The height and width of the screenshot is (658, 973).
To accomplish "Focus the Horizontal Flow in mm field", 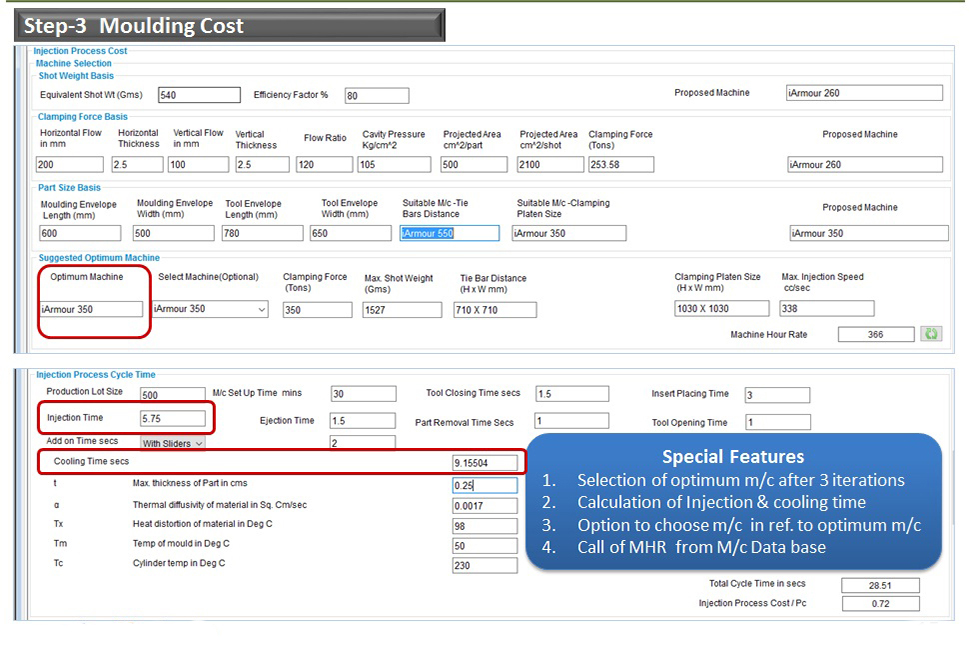I will pyautogui.click(x=70, y=164).
